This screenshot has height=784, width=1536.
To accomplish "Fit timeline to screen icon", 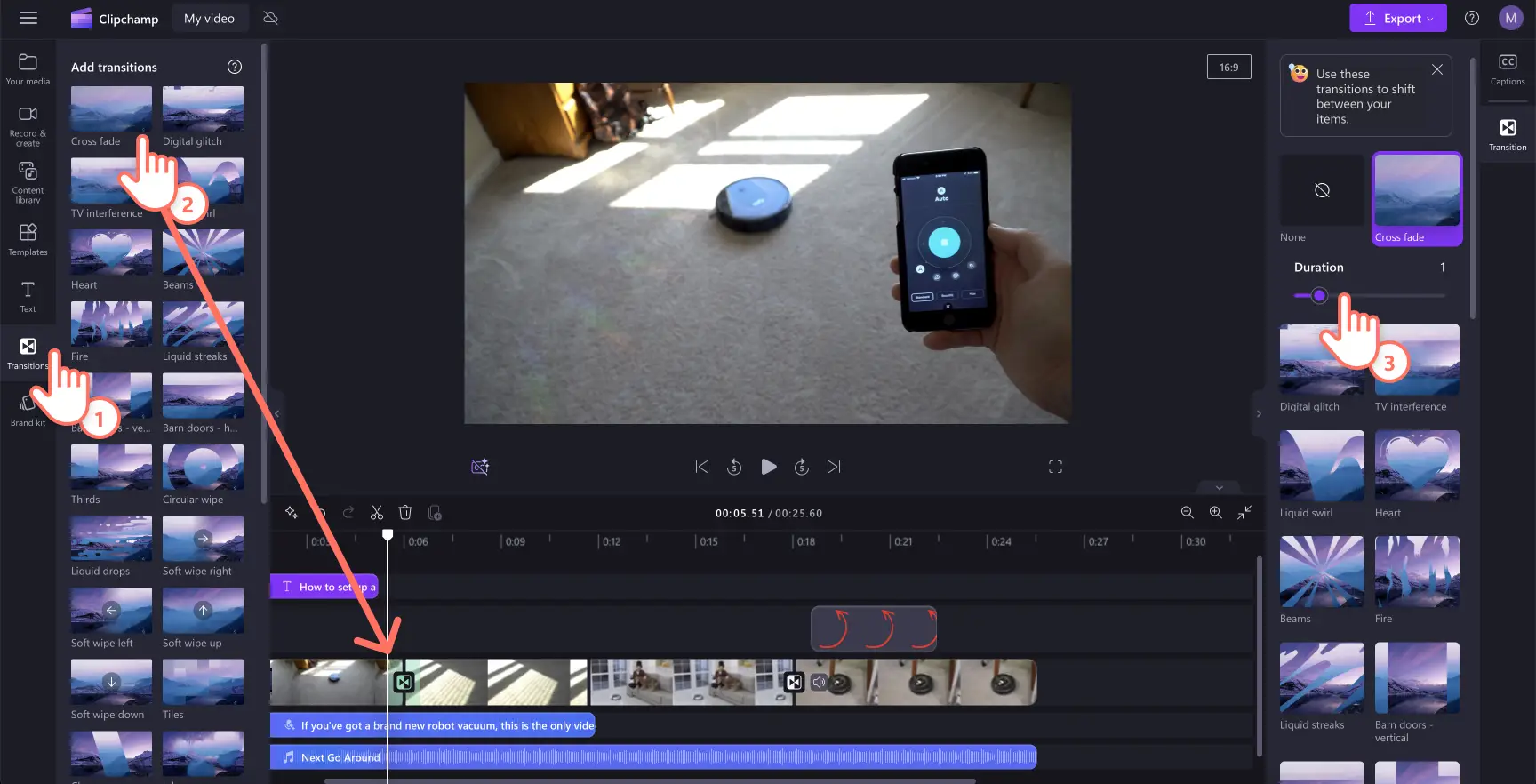I will (1244, 513).
